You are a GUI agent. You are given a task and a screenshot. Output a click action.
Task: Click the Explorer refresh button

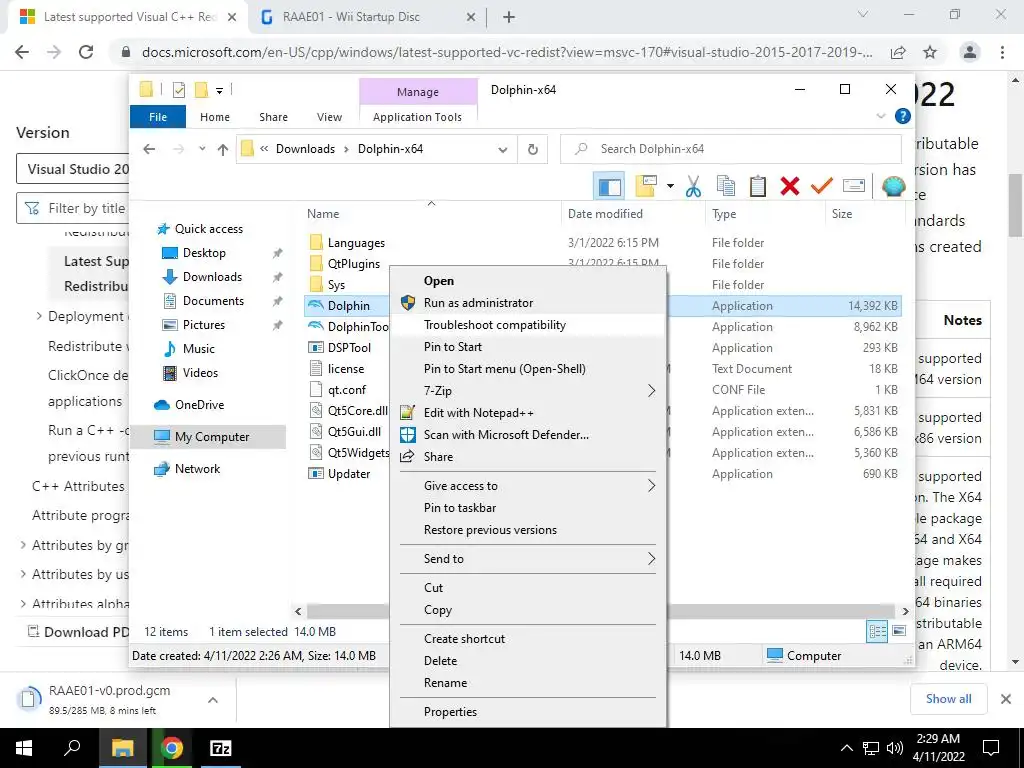tap(533, 149)
